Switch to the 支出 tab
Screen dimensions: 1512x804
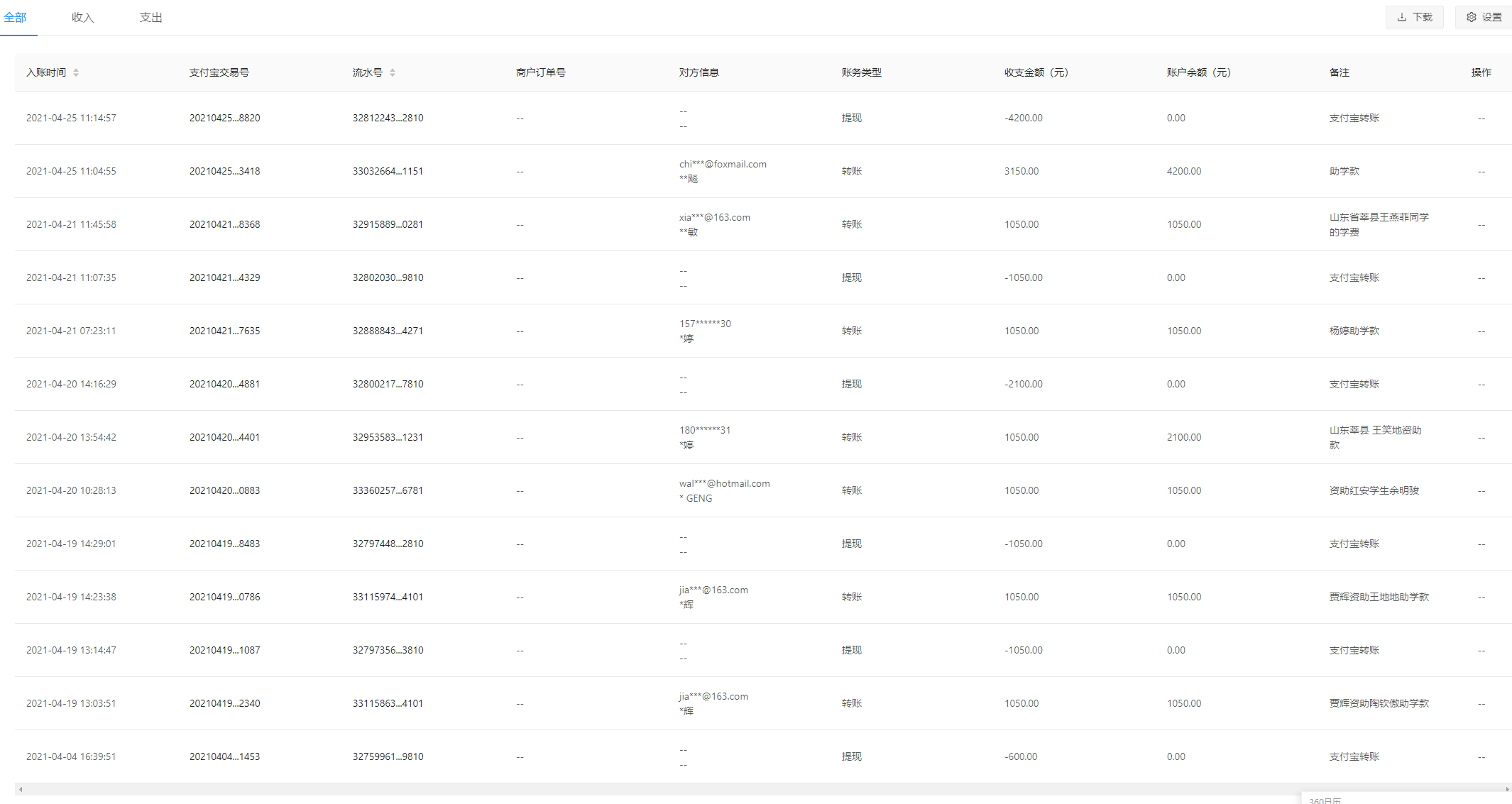150,17
